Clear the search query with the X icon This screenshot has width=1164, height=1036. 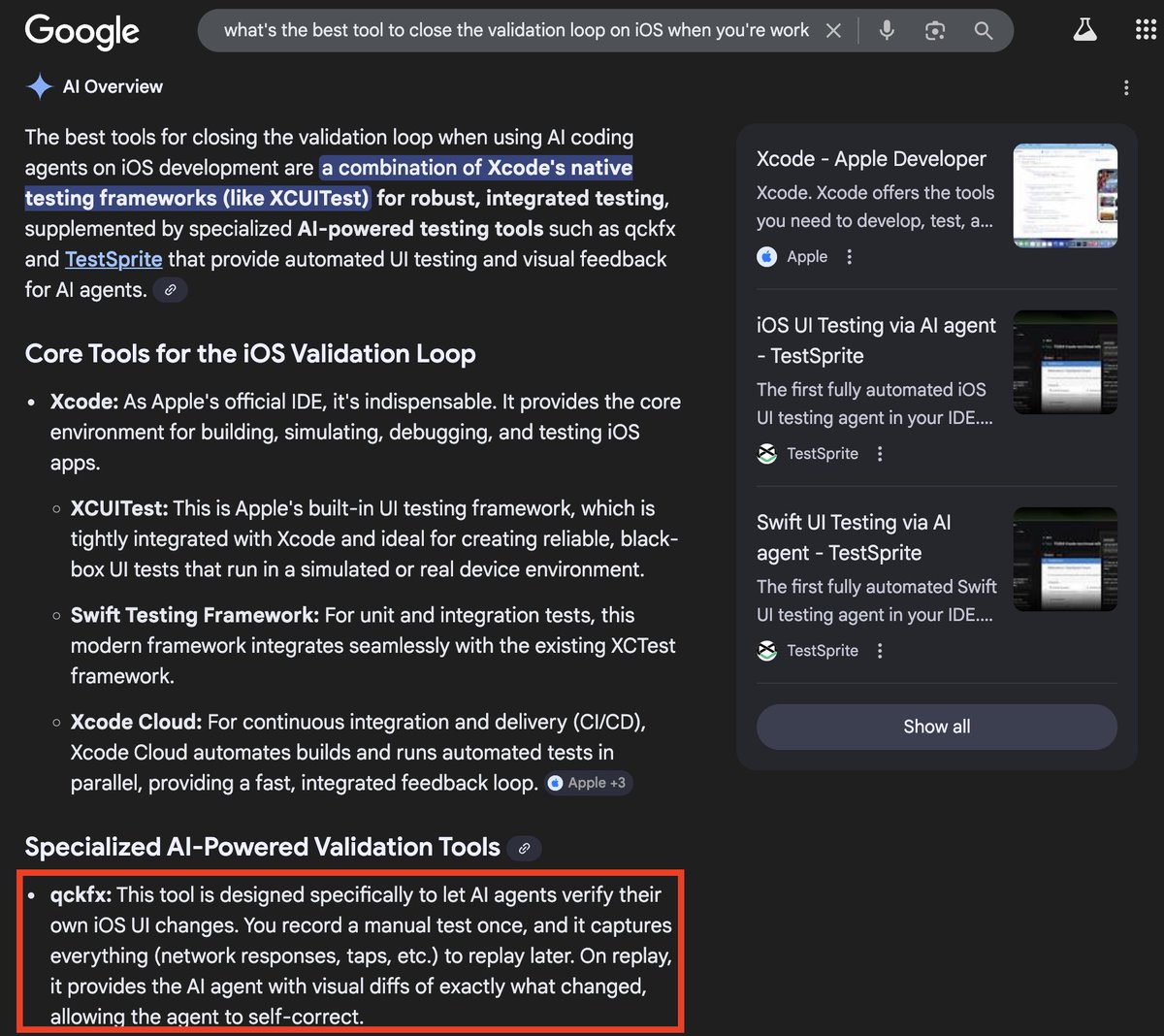(x=833, y=31)
